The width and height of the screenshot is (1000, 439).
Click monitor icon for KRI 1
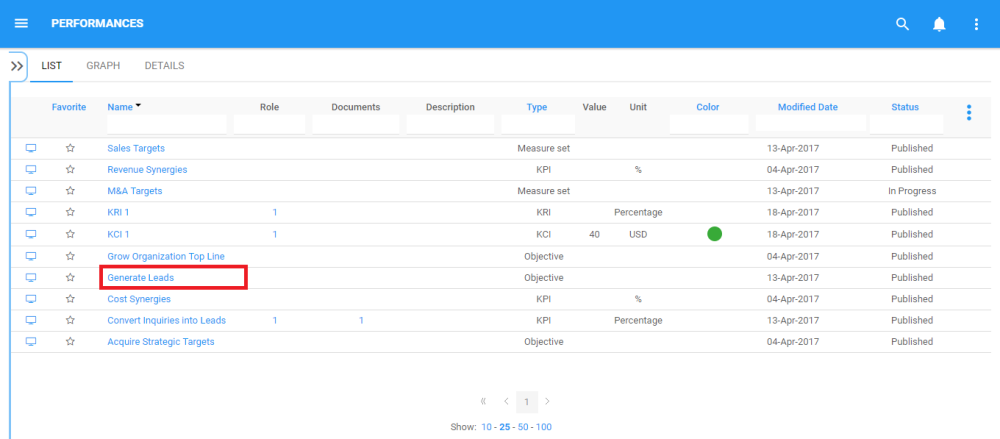pyautogui.click(x=31, y=212)
